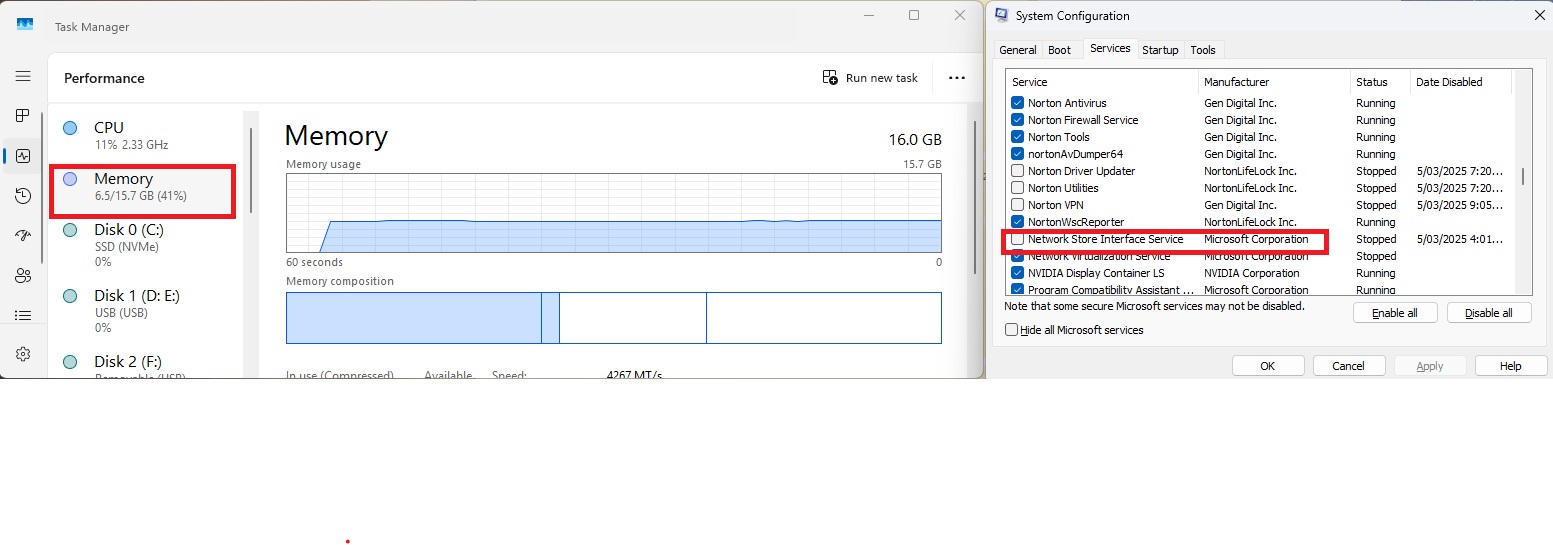Sort by Date Disabled column header
The width and height of the screenshot is (1553, 545).
tap(1460, 82)
